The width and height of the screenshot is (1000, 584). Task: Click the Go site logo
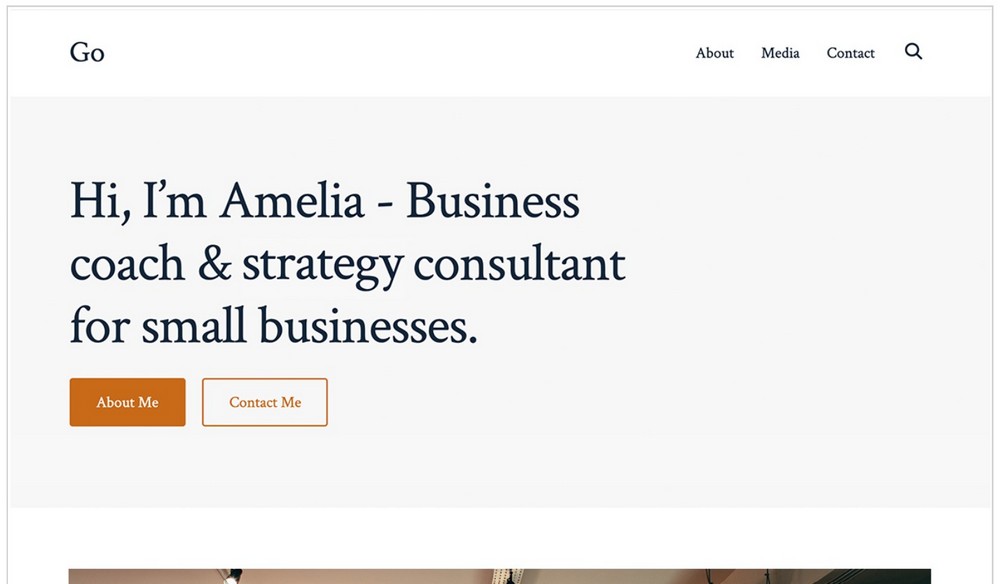pyautogui.click(x=87, y=53)
